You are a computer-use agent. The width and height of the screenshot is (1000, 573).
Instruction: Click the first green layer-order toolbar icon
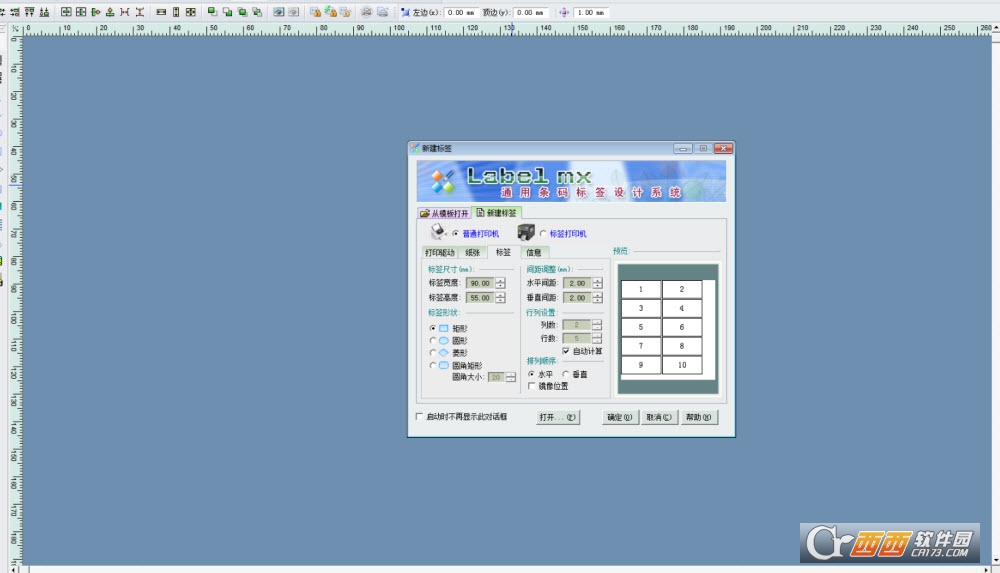pos(212,12)
